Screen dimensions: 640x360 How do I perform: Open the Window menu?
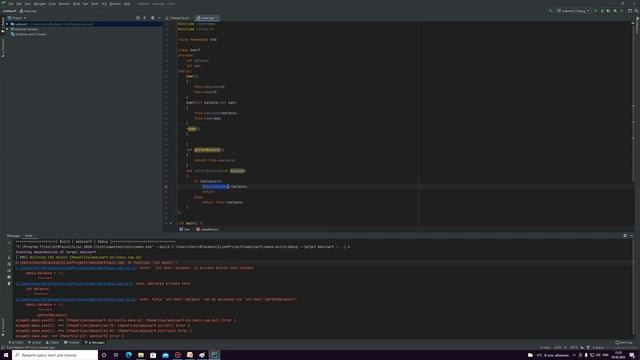click(115, 4)
